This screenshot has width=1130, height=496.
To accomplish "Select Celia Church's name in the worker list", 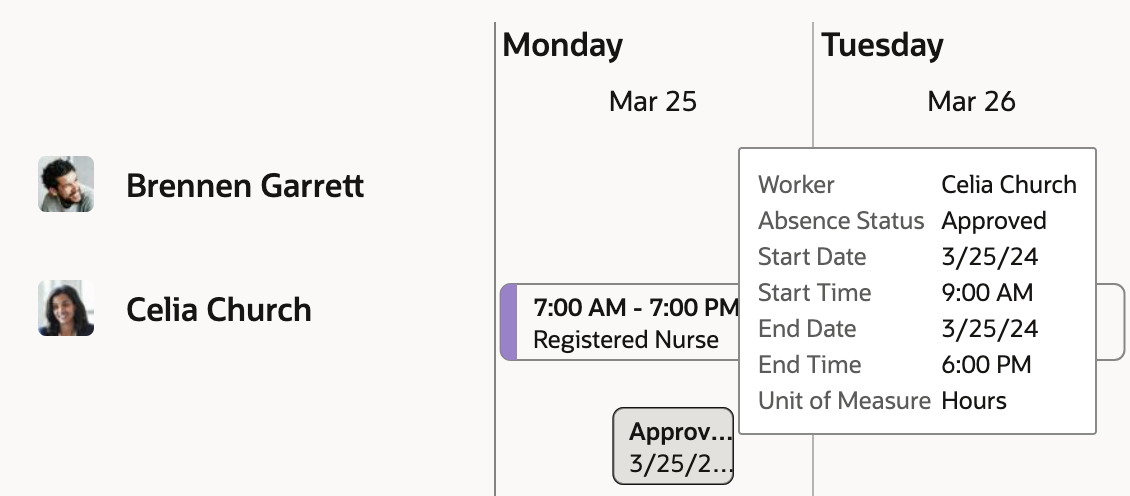I will [x=219, y=310].
